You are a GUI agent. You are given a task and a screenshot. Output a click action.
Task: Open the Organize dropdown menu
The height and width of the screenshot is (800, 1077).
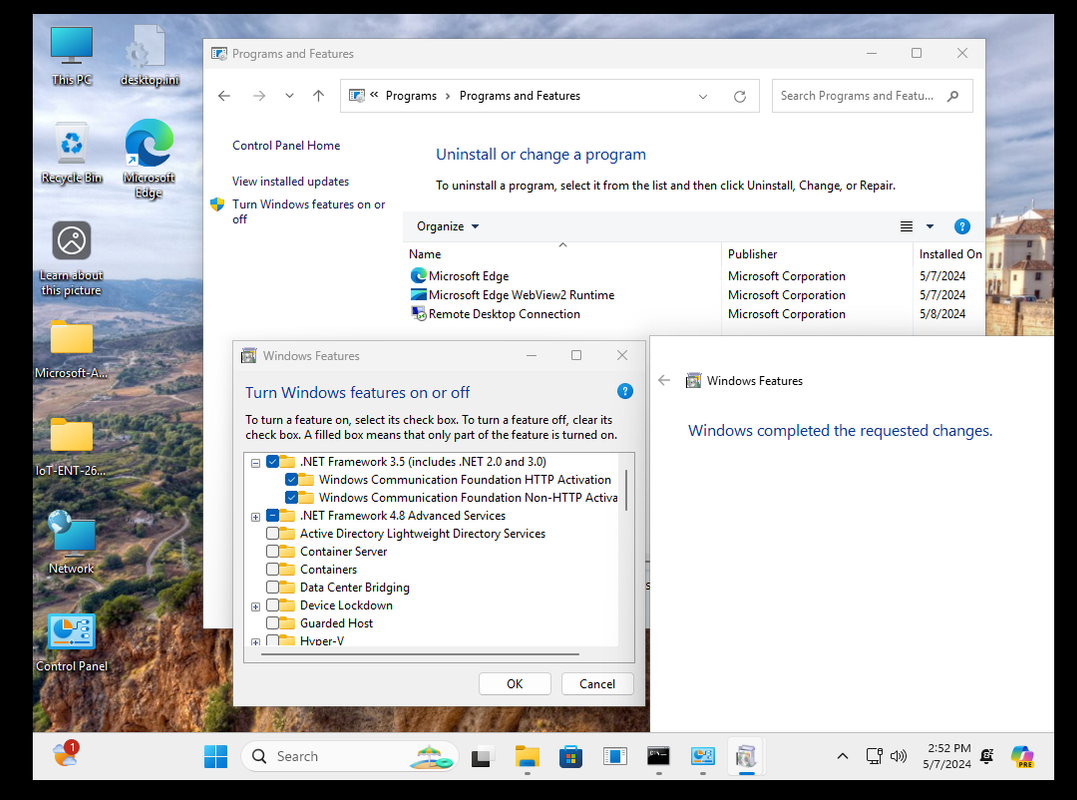[447, 227]
